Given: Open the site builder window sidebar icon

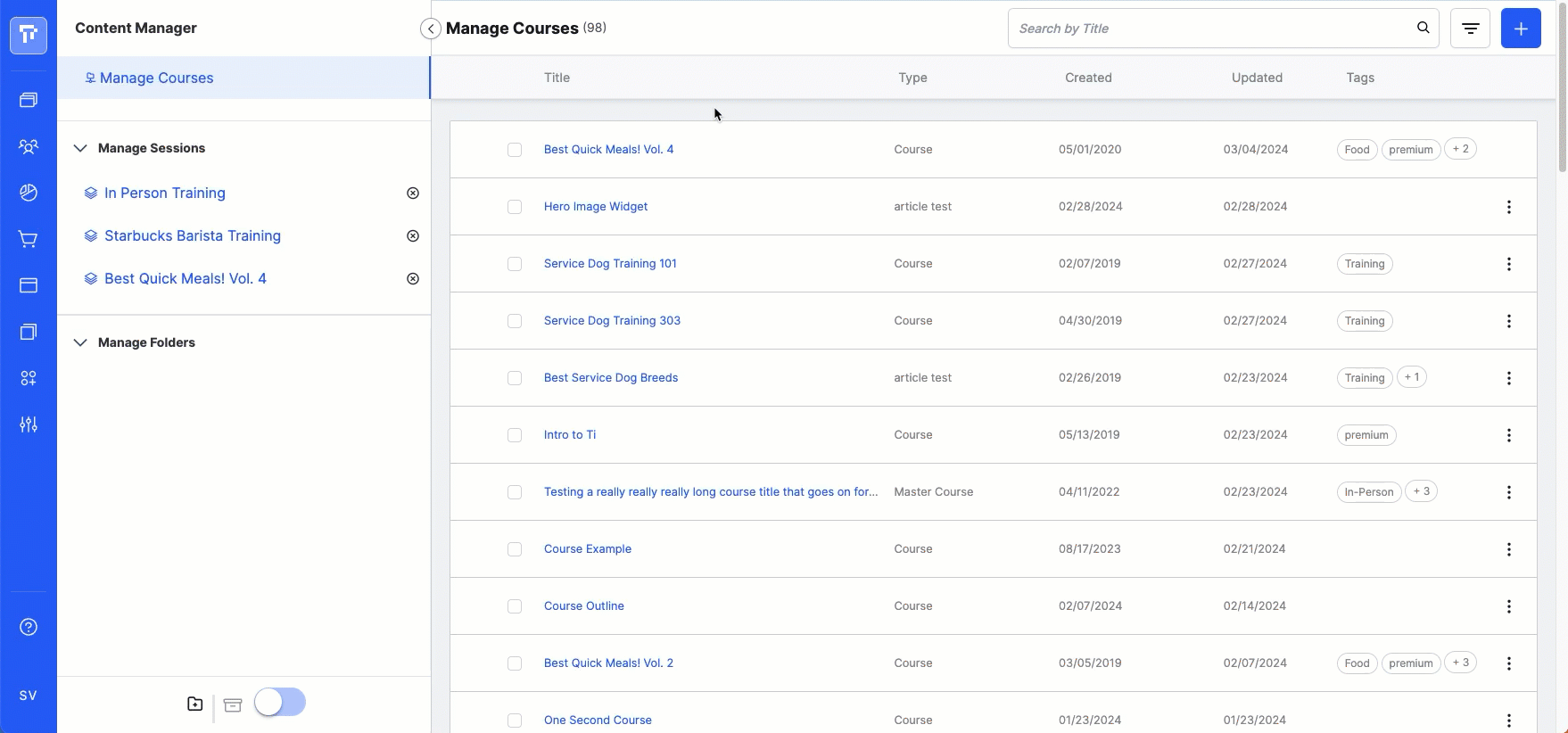Looking at the screenshot, I should [x=29, y=285].
